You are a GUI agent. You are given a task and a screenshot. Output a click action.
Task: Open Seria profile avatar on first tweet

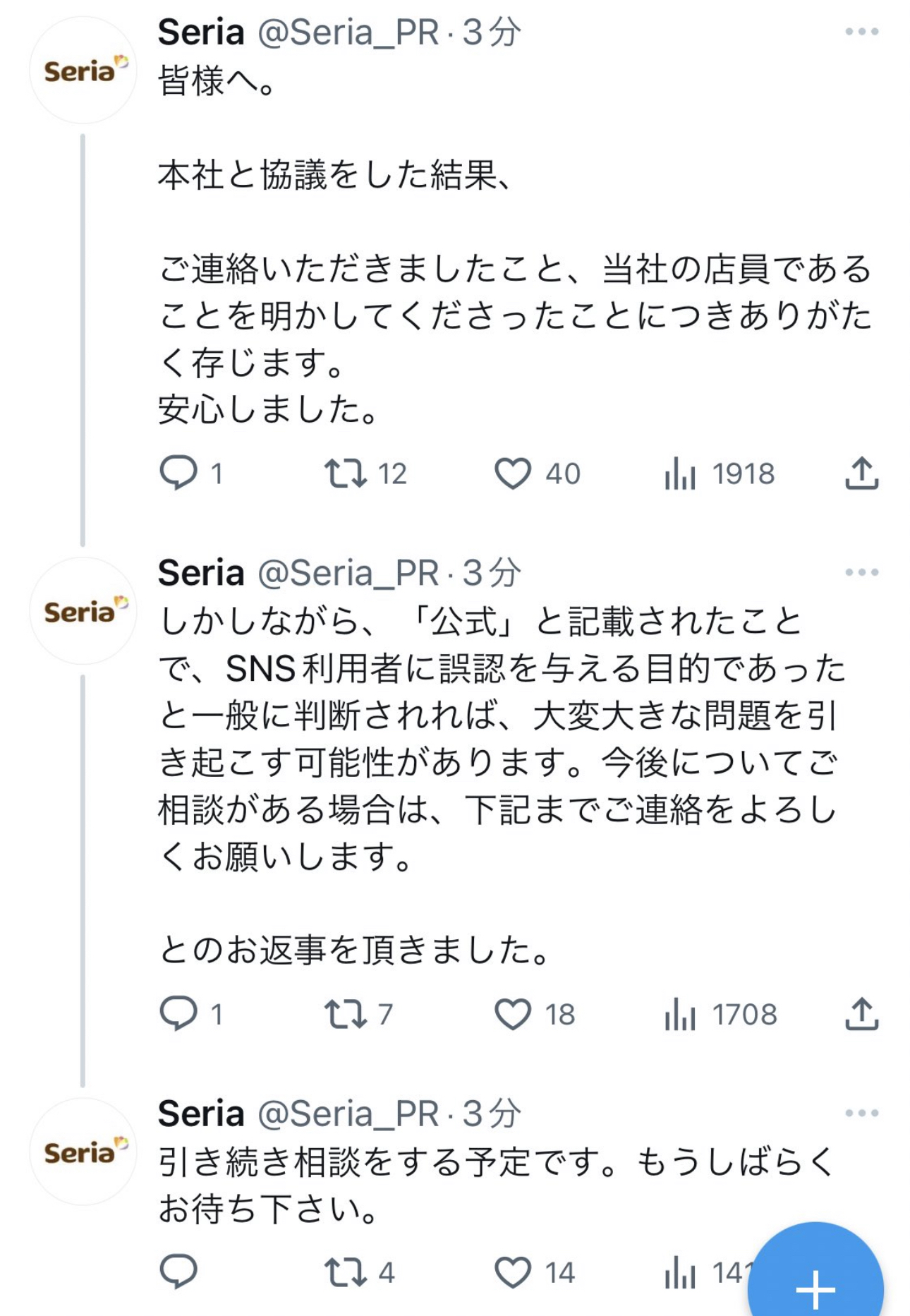83,71
